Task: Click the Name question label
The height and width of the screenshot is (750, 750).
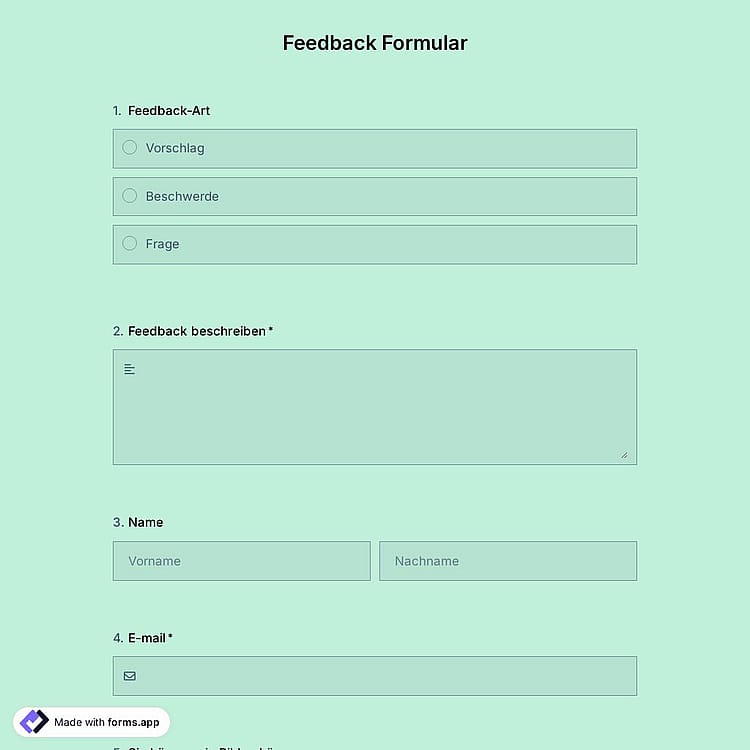Action: 145,522
